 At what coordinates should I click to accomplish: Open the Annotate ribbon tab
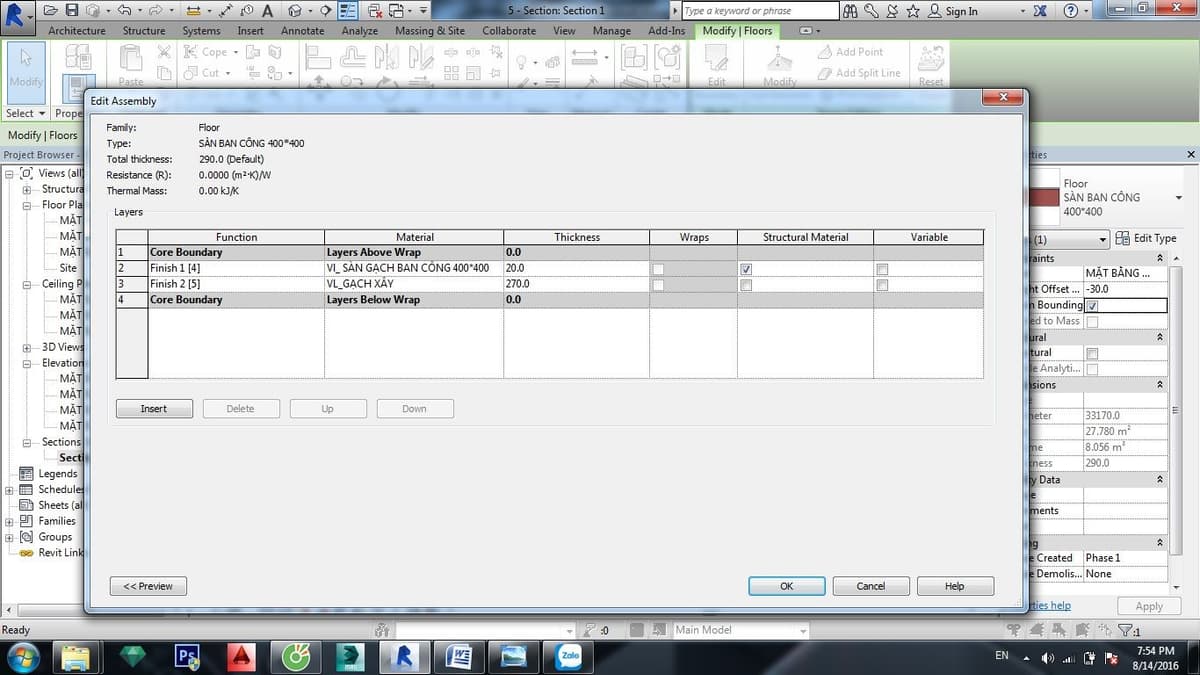coord(302,31)
